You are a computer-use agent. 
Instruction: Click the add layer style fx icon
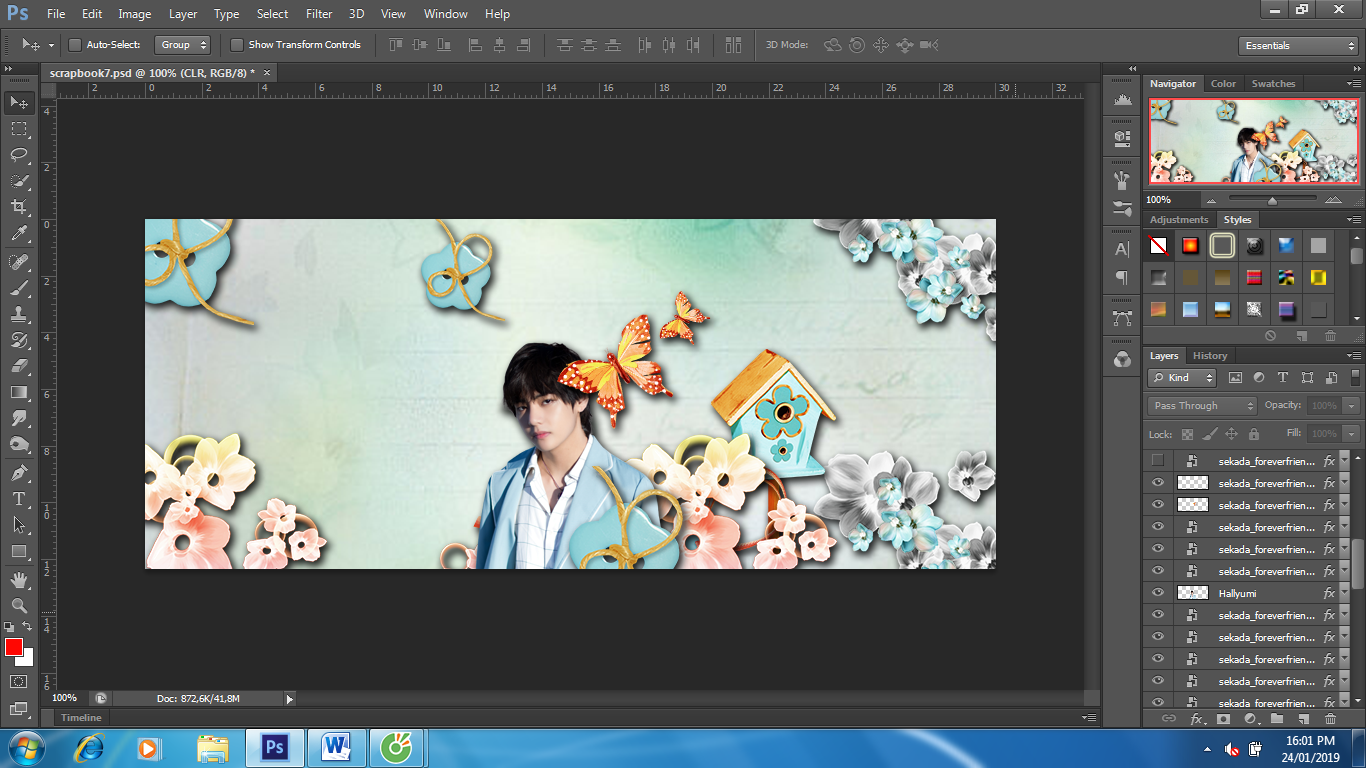click(x=1197, y=719)
